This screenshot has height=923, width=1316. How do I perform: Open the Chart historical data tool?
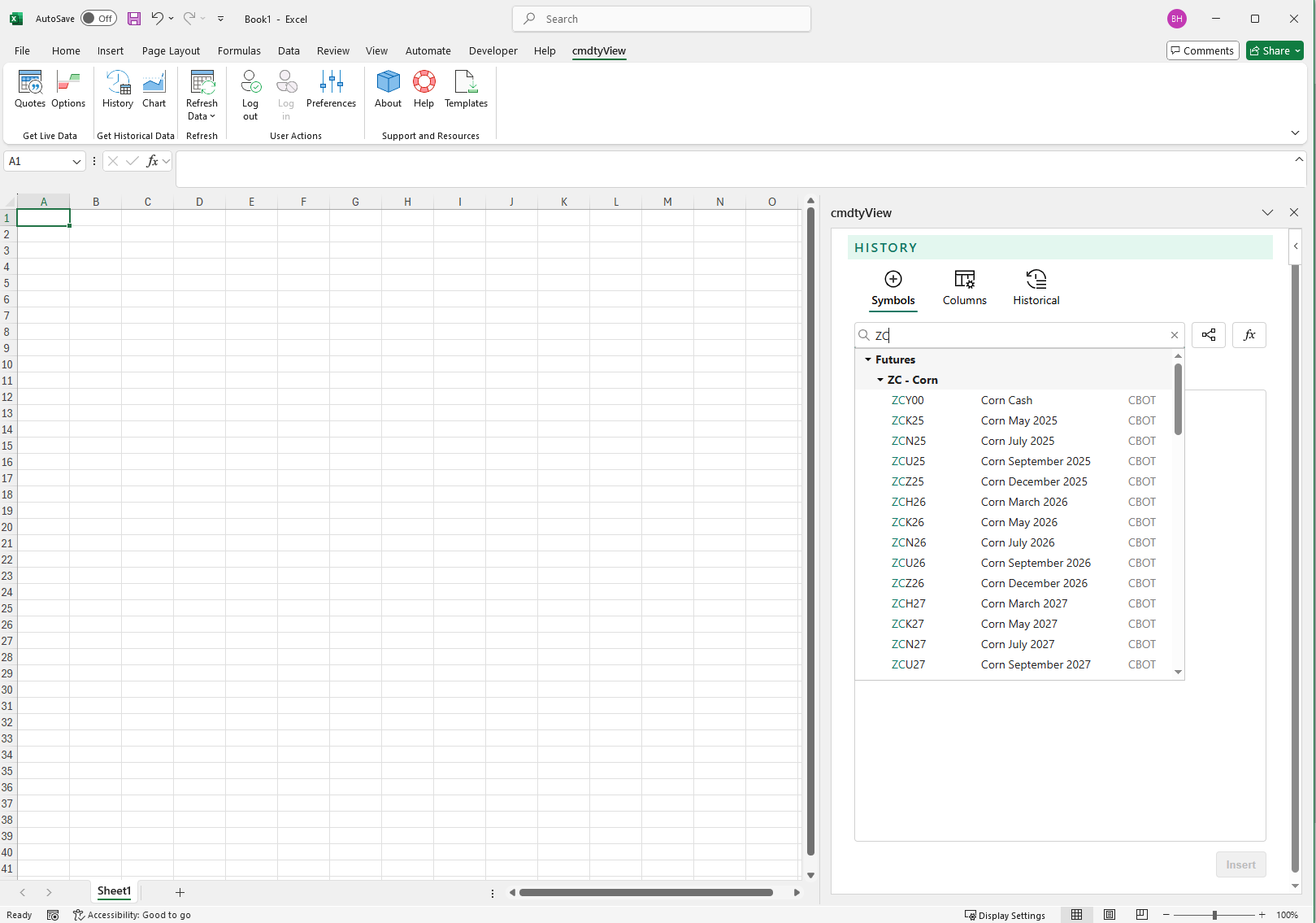(x=154, y=89)
